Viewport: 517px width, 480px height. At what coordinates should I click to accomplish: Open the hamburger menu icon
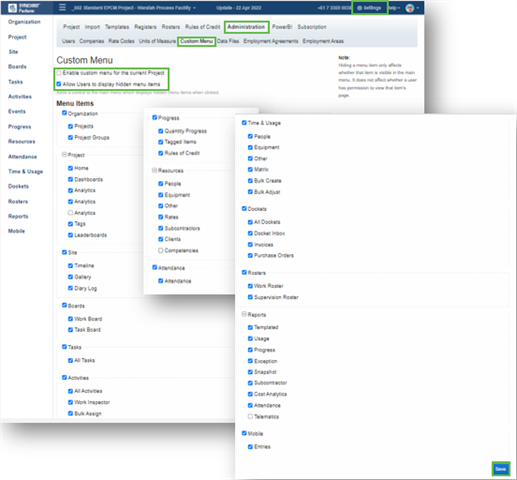62,7
